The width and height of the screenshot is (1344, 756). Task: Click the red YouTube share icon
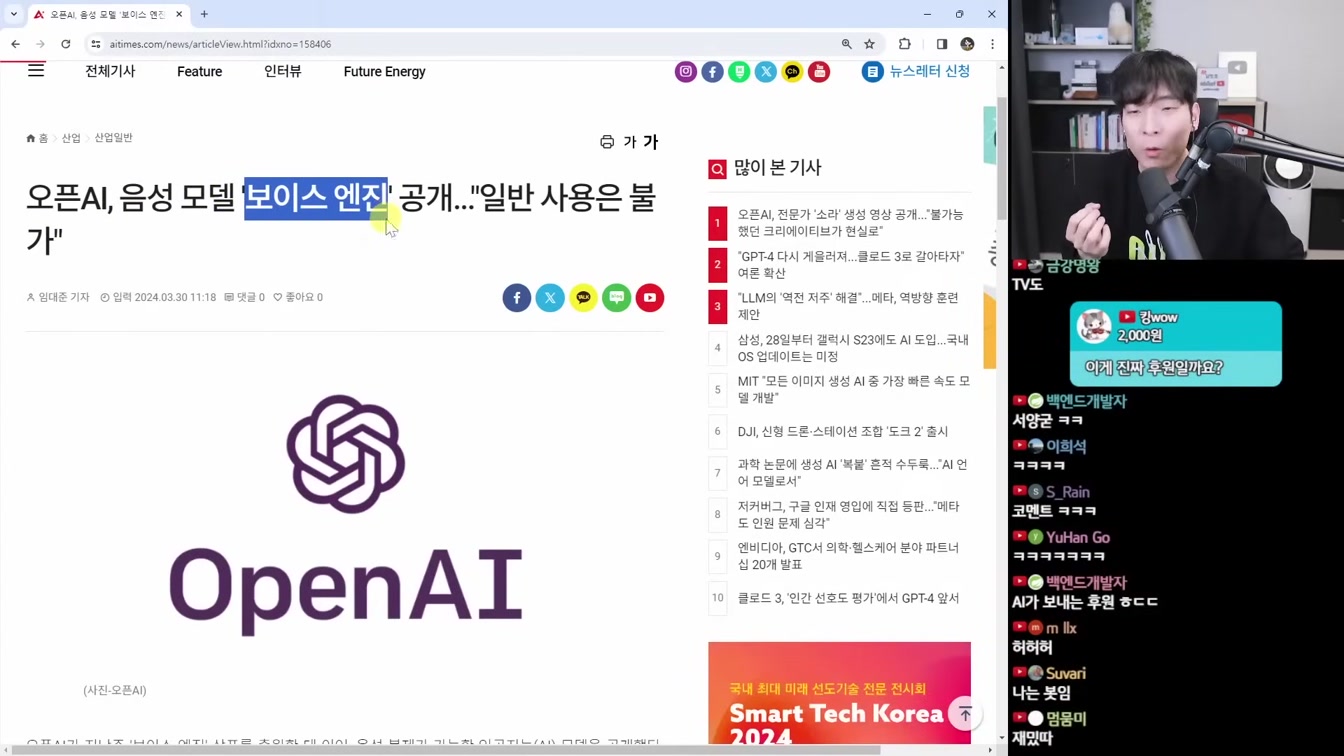650,298
